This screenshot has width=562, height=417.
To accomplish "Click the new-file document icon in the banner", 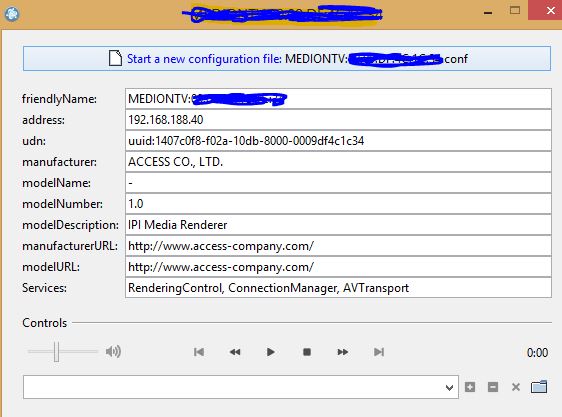I will [x=115, y=58].
